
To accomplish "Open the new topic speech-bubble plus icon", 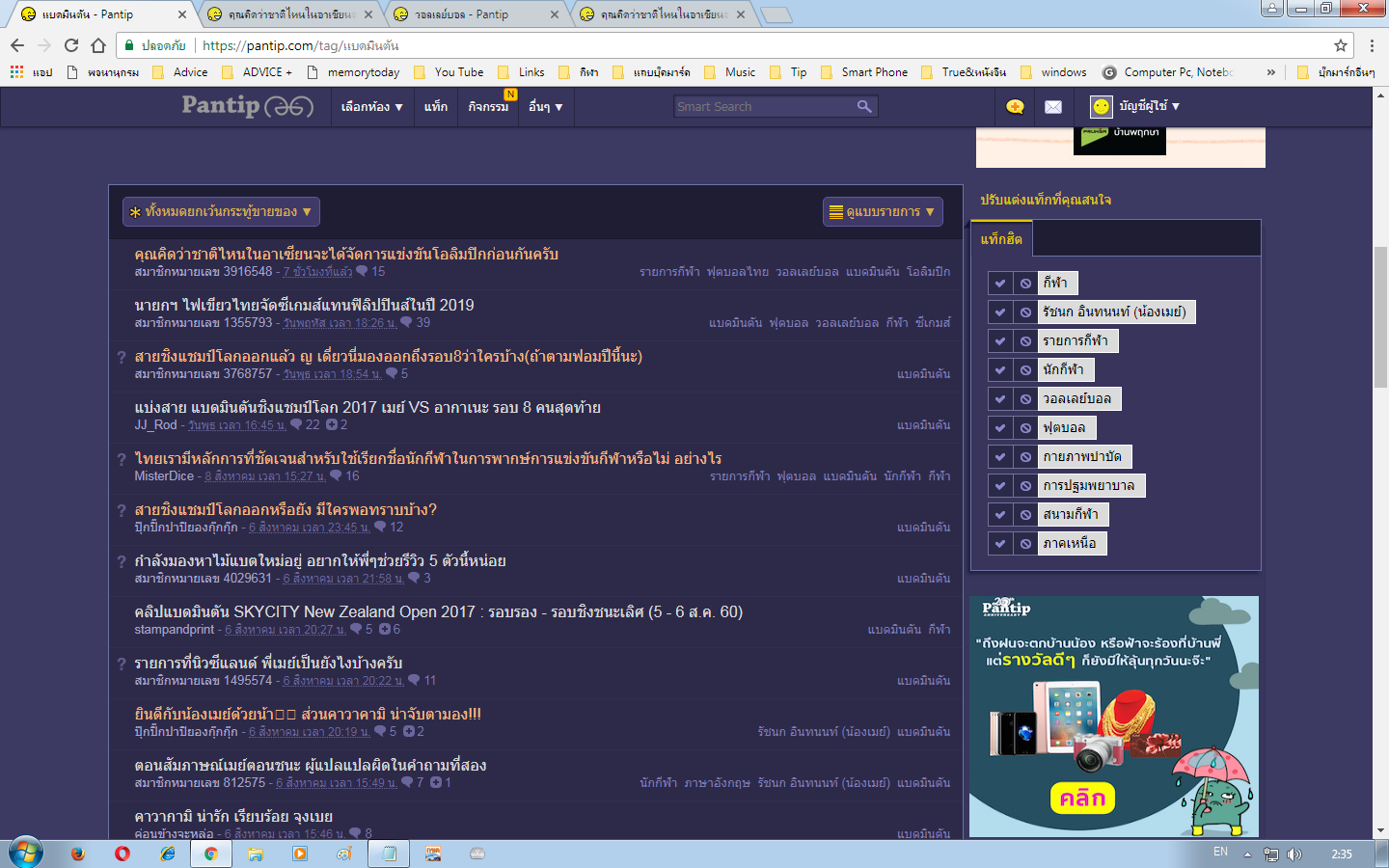I will [x=1015, y=107].
